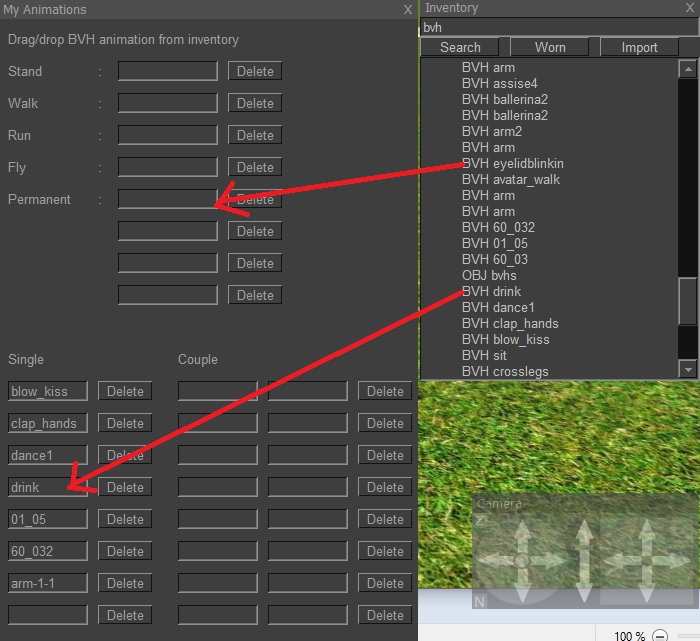This screenshot has width=700, height=641.
Task: Delete the Fly animation
Action: tap(255, 167)
